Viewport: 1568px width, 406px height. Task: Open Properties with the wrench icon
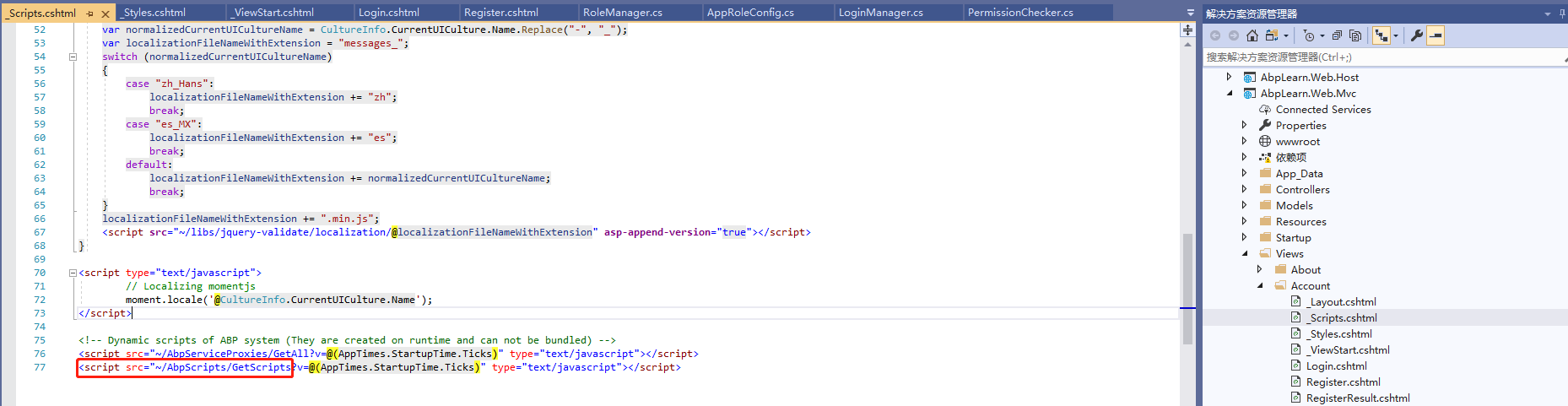1417,35
